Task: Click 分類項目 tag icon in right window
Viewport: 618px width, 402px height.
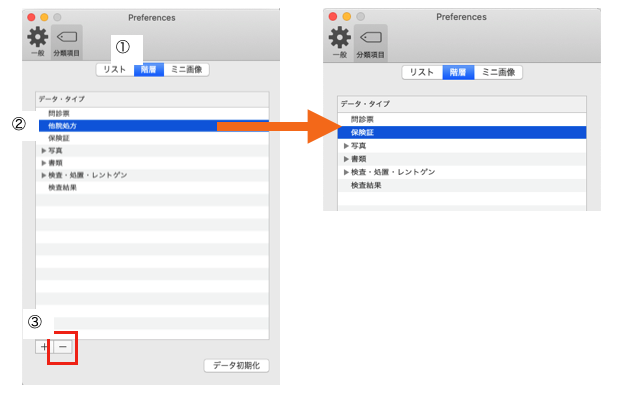Action: click(371, 42)
